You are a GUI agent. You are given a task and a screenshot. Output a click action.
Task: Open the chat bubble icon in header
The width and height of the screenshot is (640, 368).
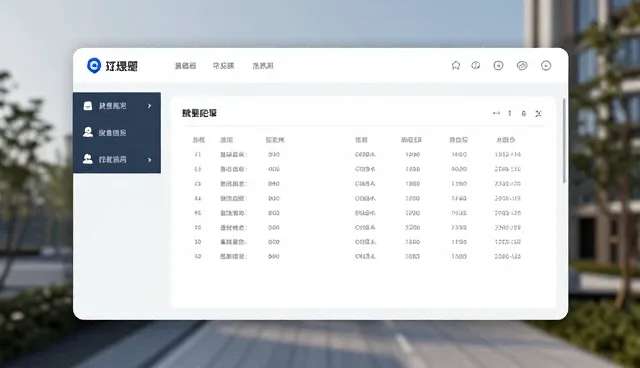[x=498, y=65]
